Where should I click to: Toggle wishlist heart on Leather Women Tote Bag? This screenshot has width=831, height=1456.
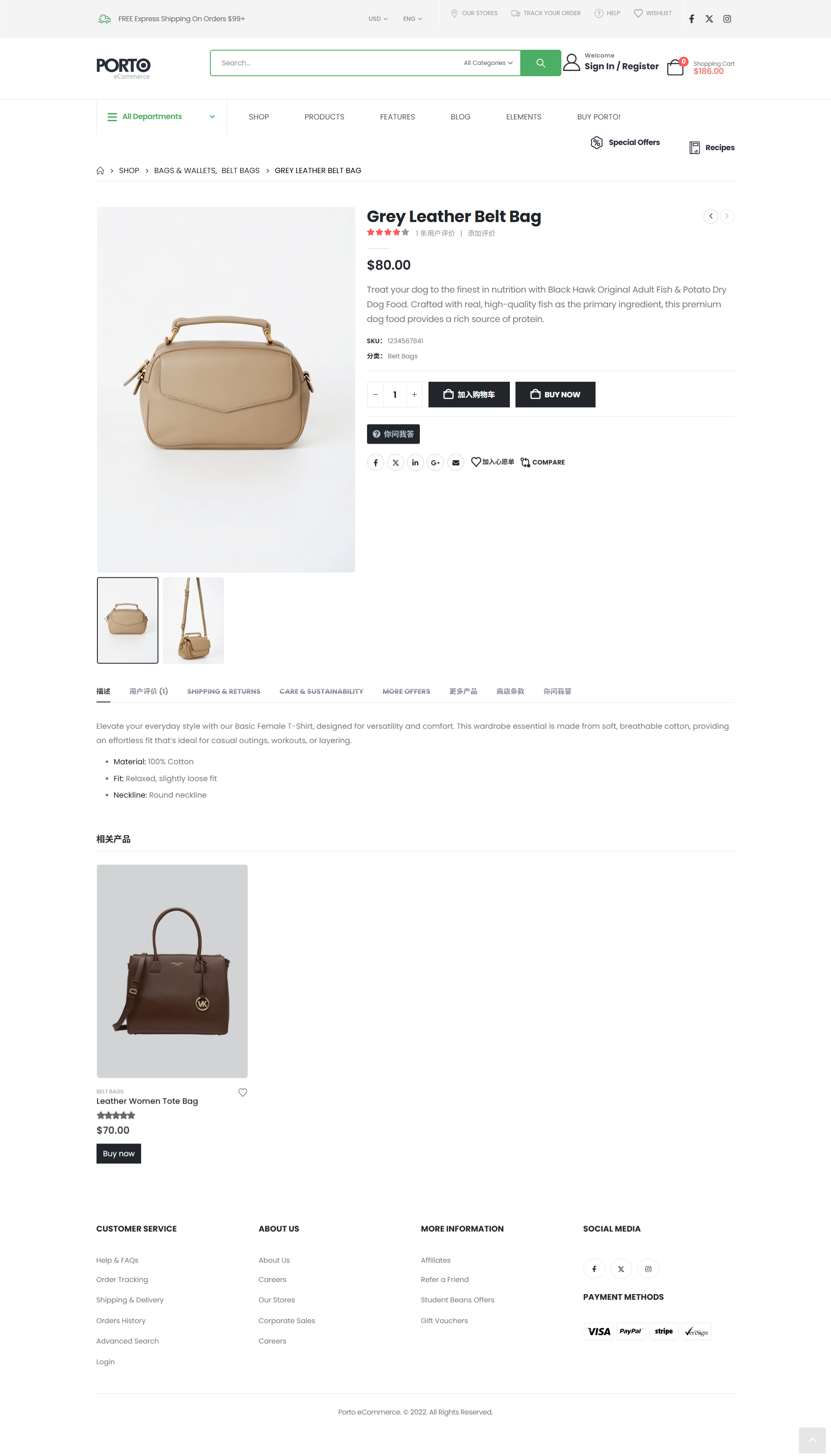(242, 1092)
